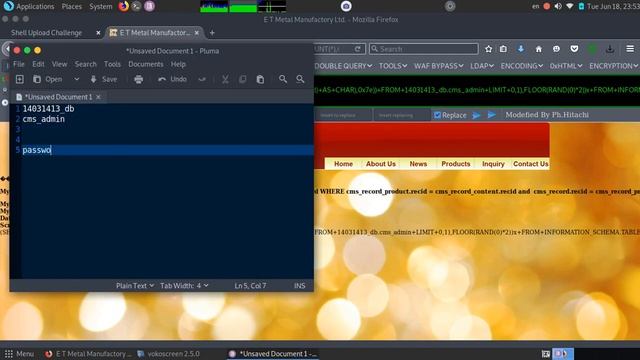Open the Menu button in bottom taskbar

click(x=19, y=354)
